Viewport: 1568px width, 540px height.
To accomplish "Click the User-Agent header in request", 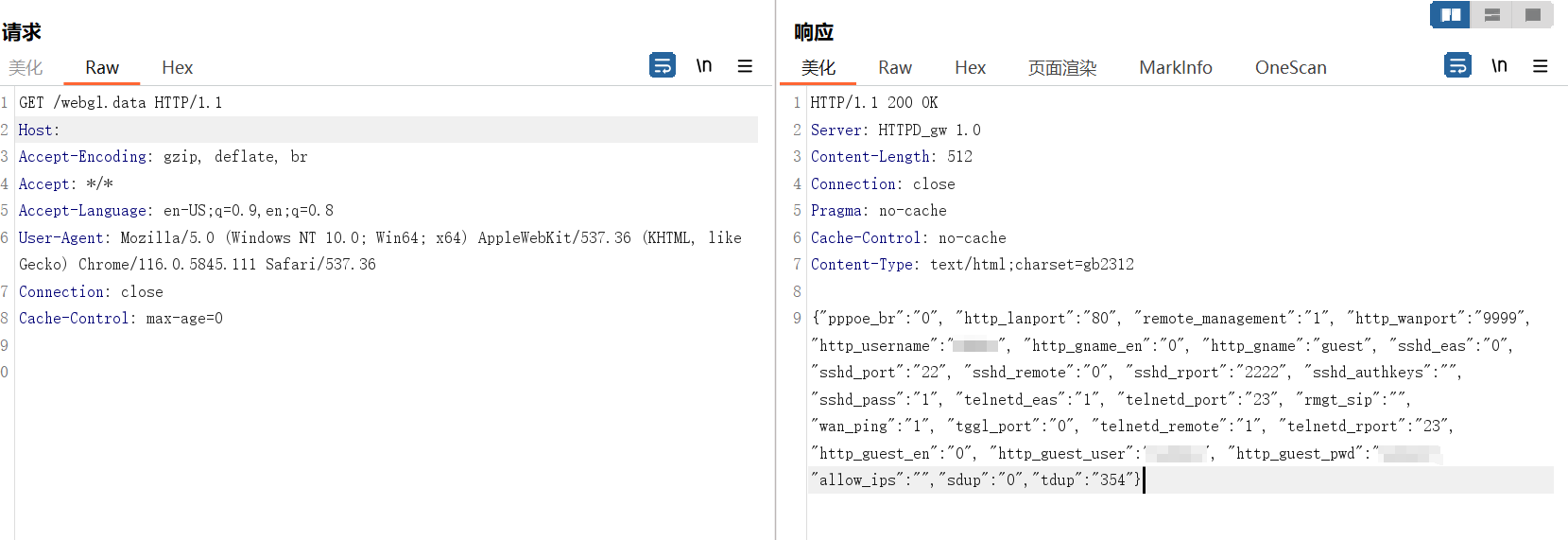I will pos(380,251).
